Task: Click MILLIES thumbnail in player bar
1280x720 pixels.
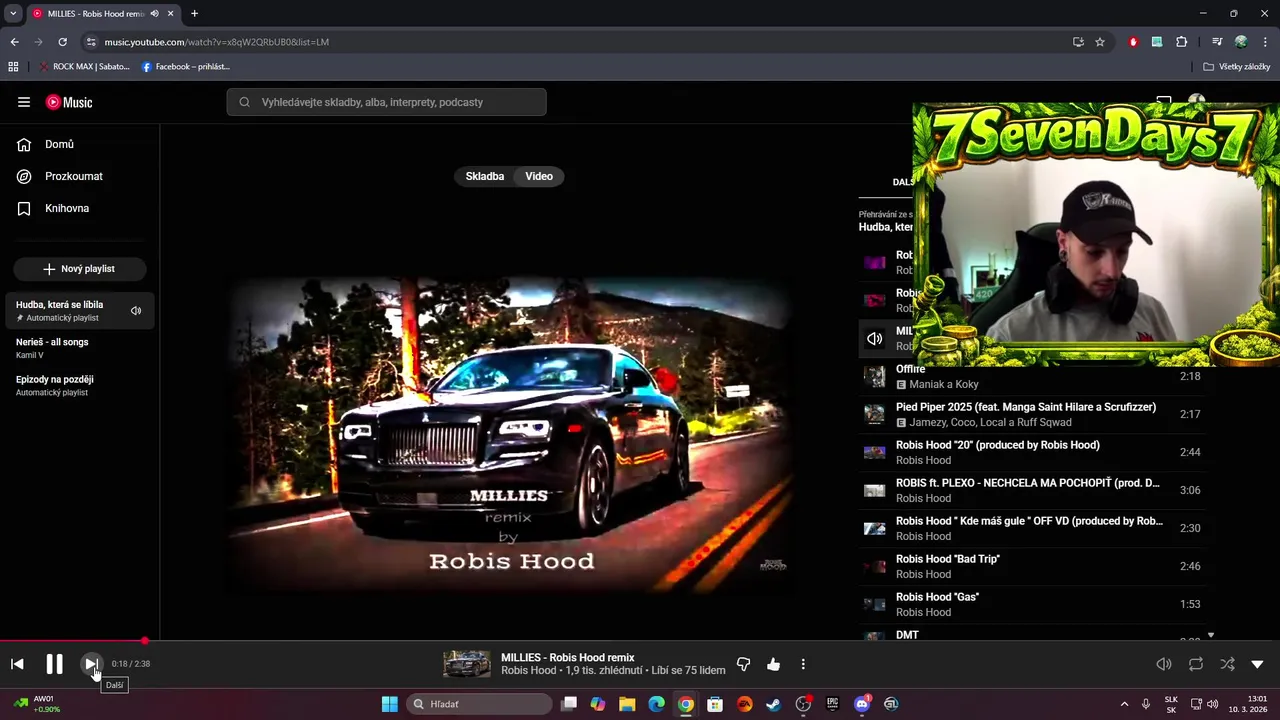Action: 467,664
